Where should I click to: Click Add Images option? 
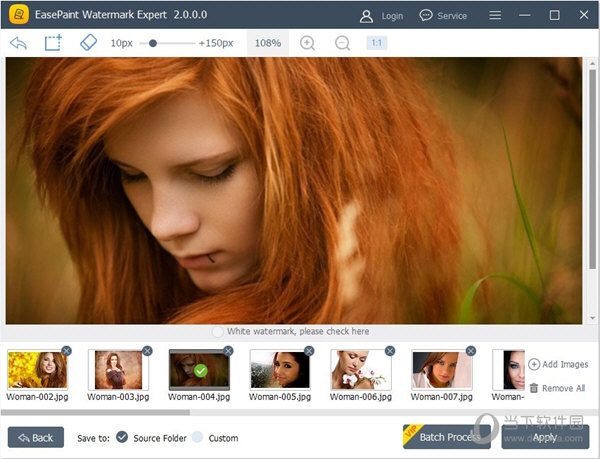pyautogui.click(x=558, y=364)
